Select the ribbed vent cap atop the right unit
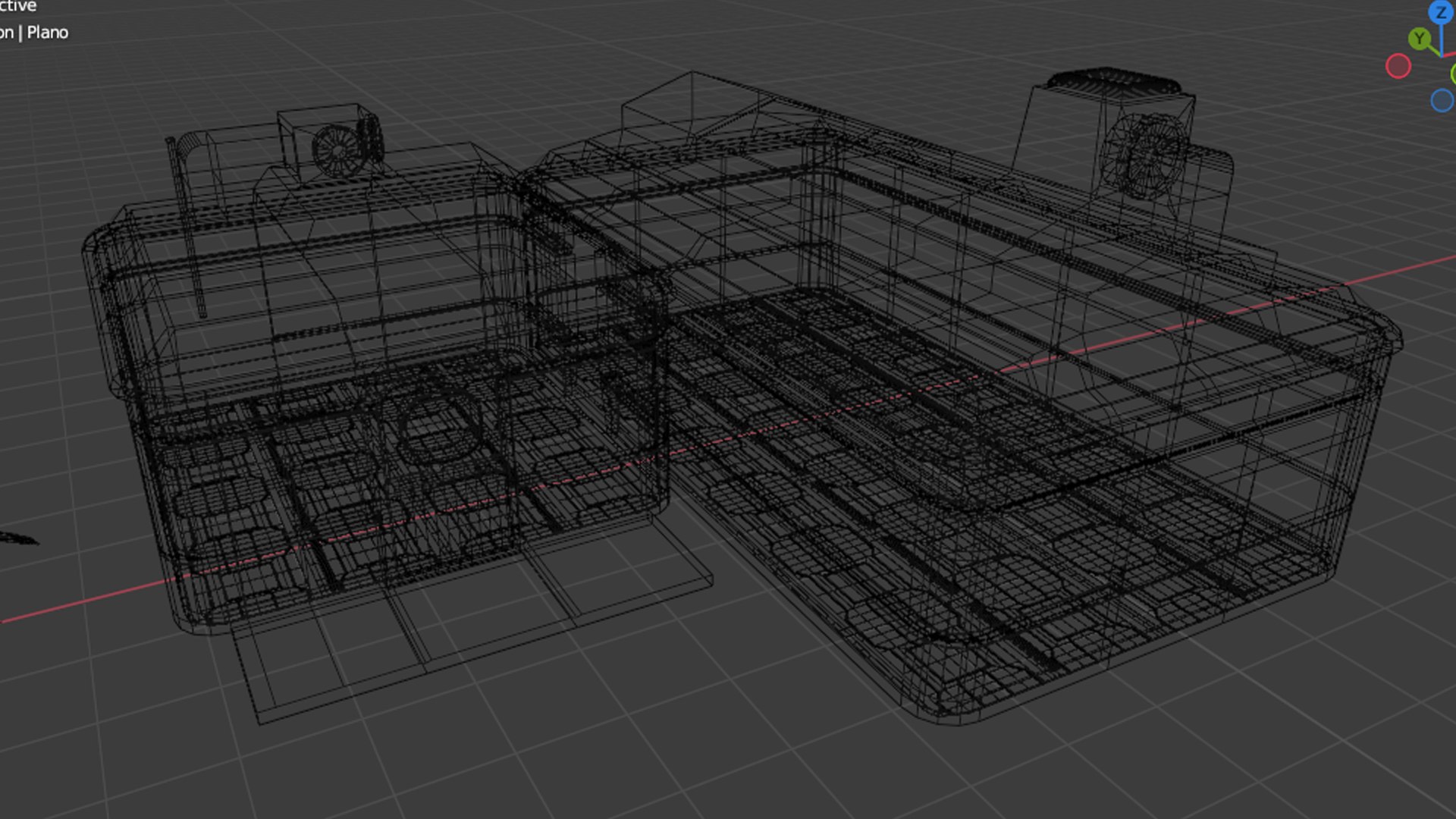This screenshot has height=819, width=1456. (x=1113, y=82)
